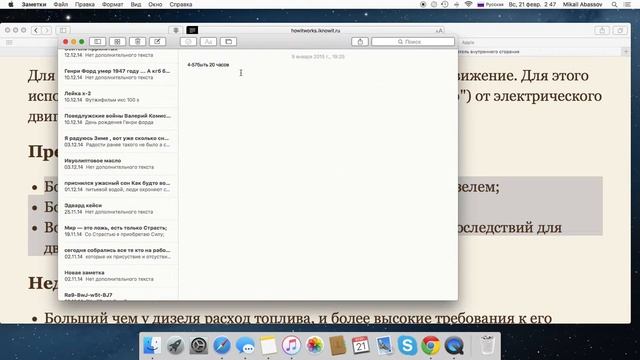Open the Aa text format button
Image resolution: width=640 pixels, height=360 pixels.
(208, 42)
